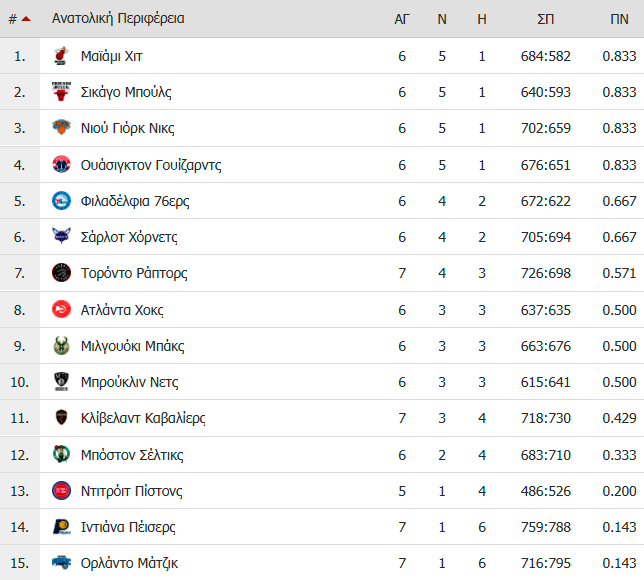Click the Boston Celtics logo icon
The image size is (644, 580).
[61, 455]
